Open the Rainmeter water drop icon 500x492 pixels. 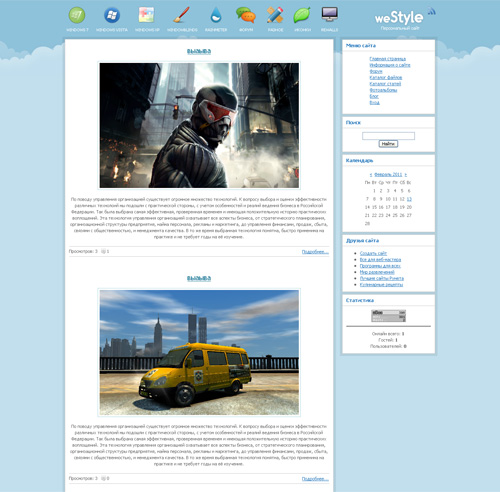point(216,15)
